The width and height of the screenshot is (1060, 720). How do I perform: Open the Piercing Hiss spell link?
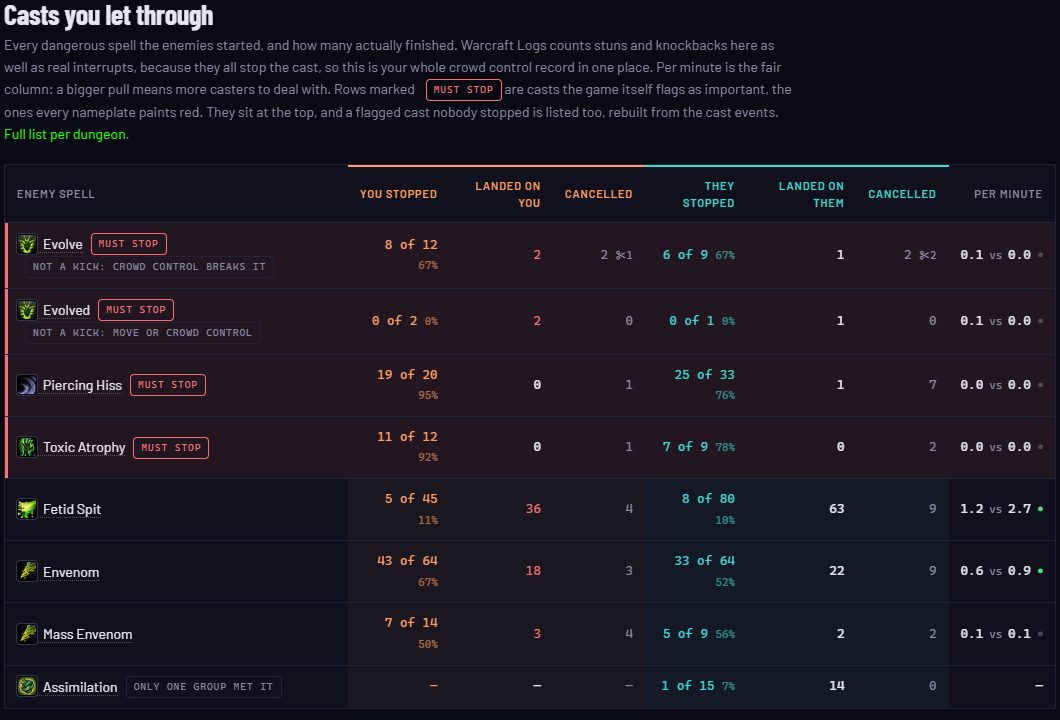point(82,385)
